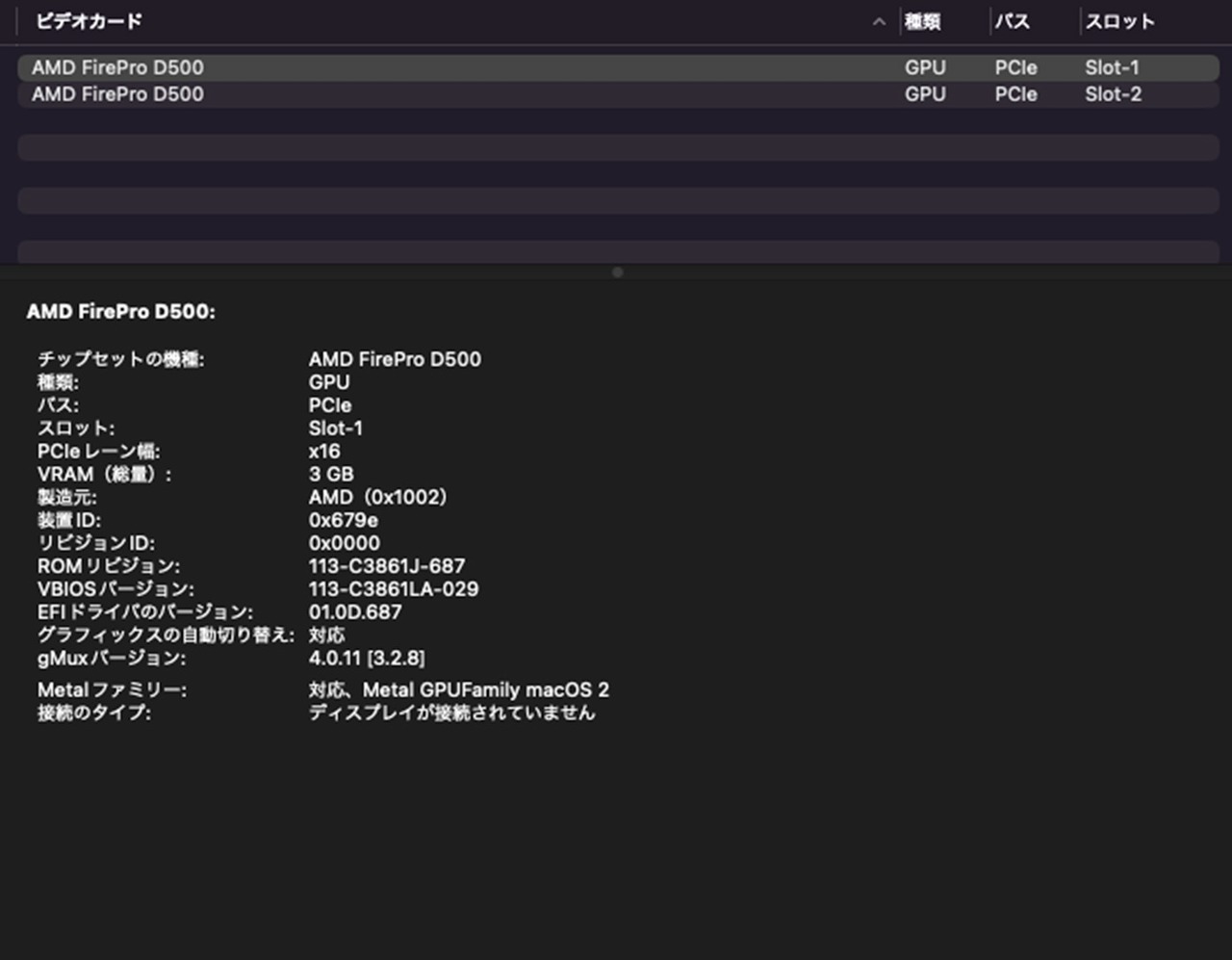Screen dimensions: 1232x960
Task: Click the グラフィックスの自動切り替え value 対応
Action: (326, 636)
